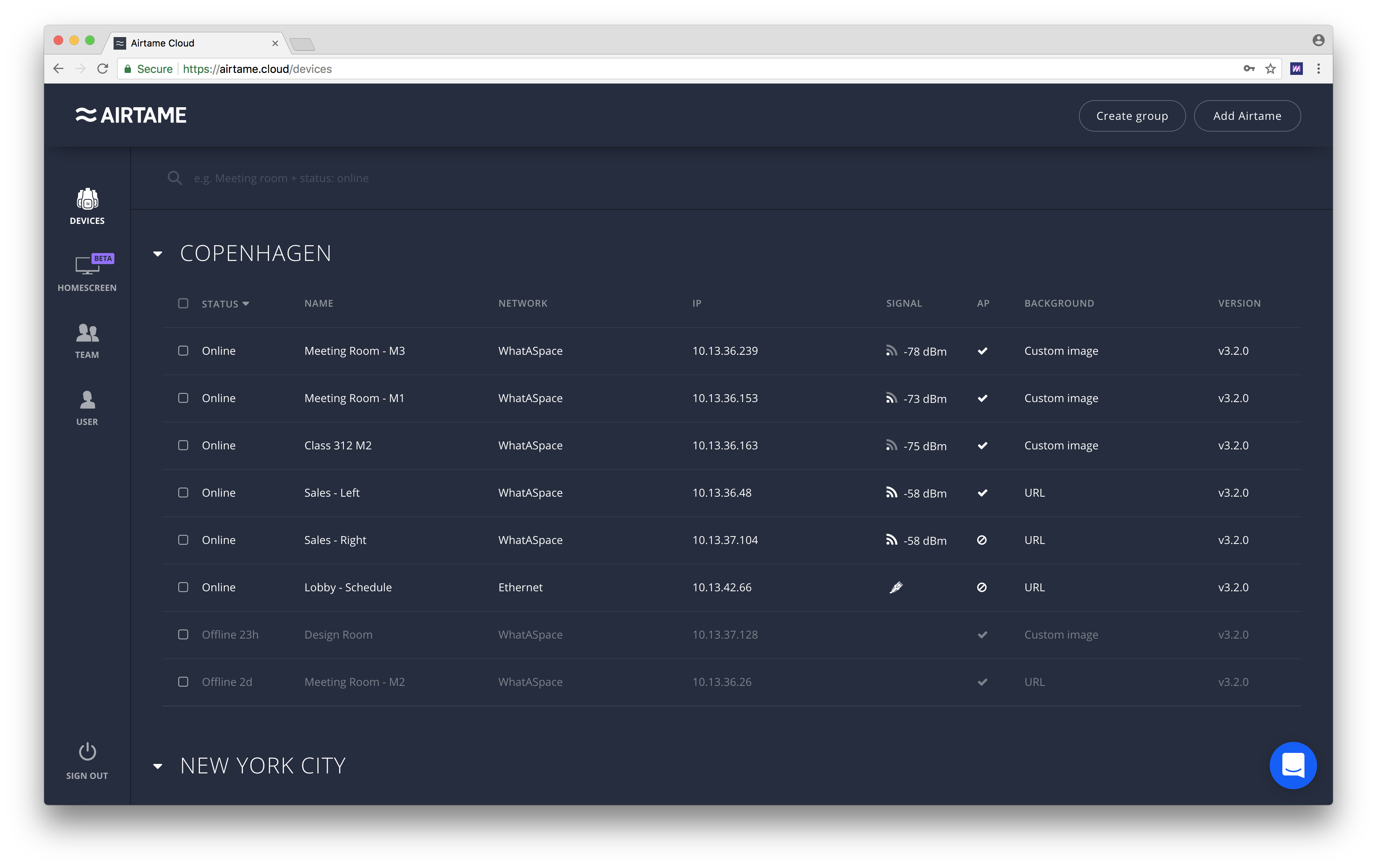Viewport: 1377px width, 868px height.
Task: Click AP disabled icon for Lobby - Schedule
Action: click(x=981, y=587)
